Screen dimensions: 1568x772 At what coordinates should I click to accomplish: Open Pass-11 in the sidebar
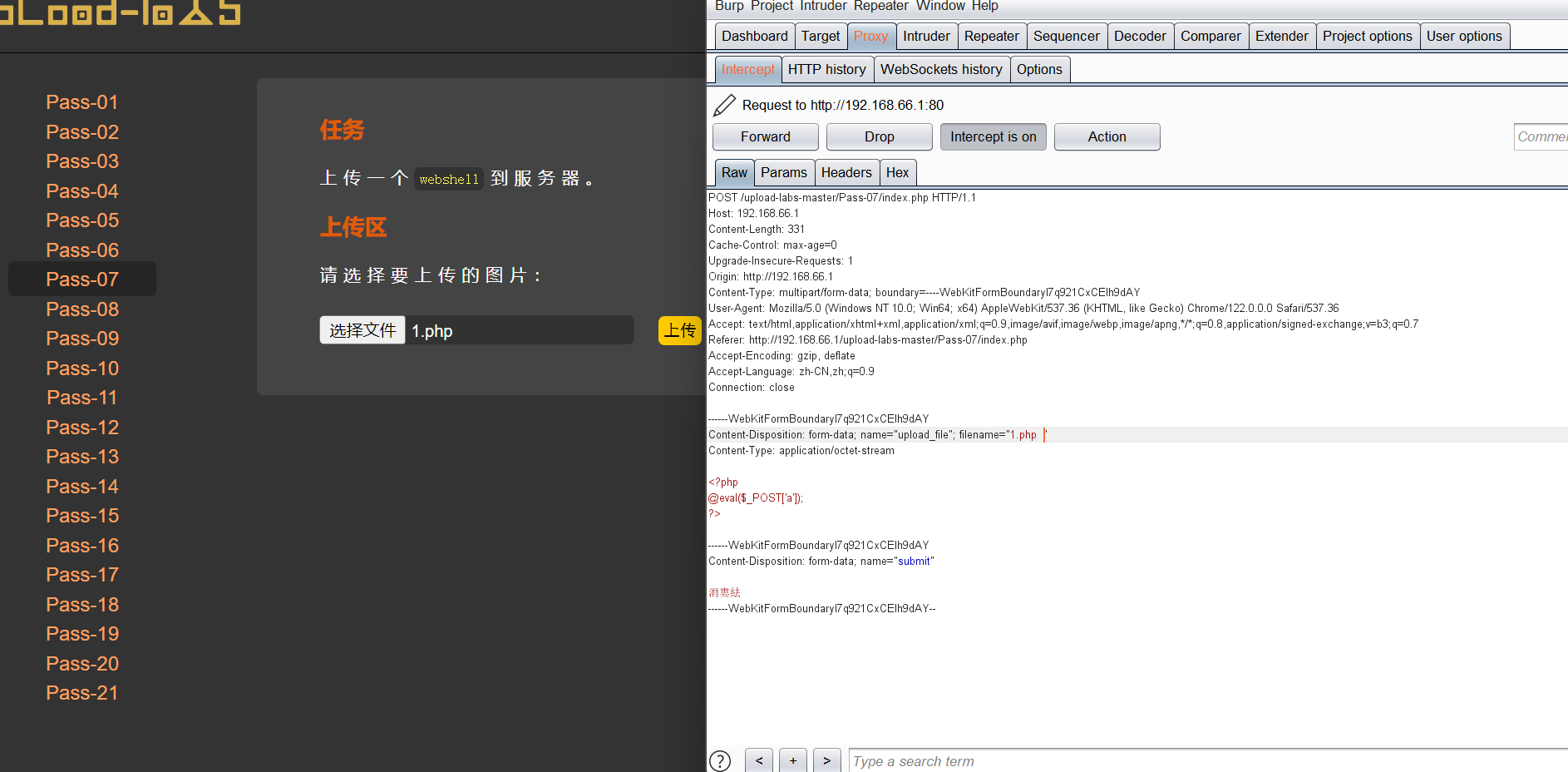point(82,398)
